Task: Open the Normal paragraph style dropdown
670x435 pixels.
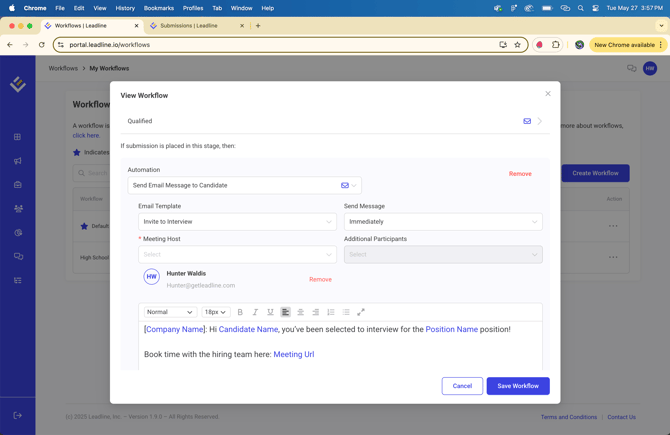Action: coord(170,312)
